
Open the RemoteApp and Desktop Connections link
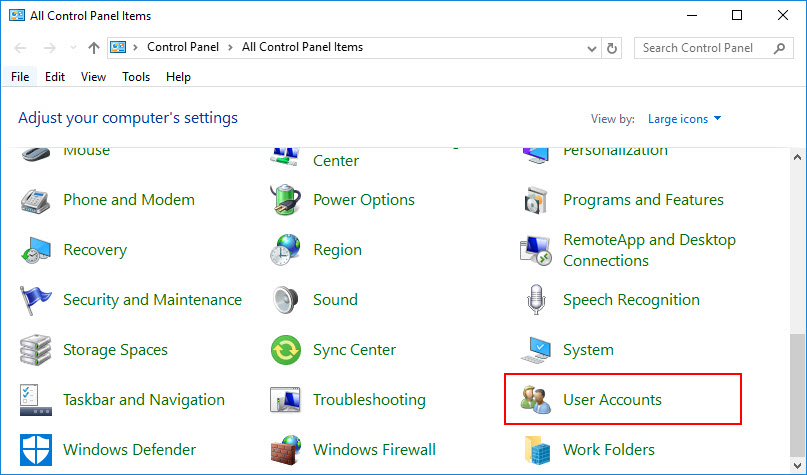pyautogui.click(x=650, y=250)
